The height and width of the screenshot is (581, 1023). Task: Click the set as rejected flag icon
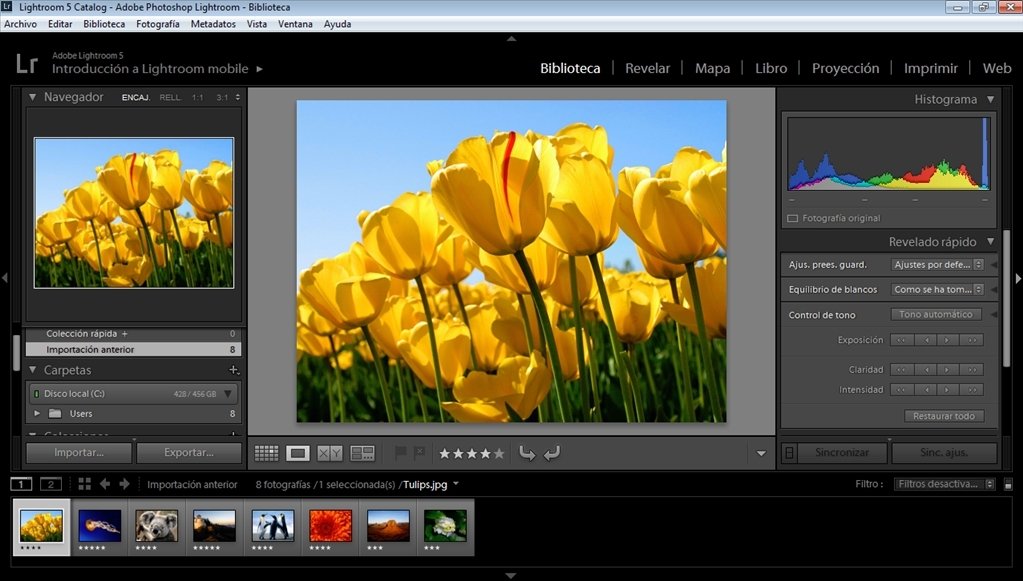(421, 452)
